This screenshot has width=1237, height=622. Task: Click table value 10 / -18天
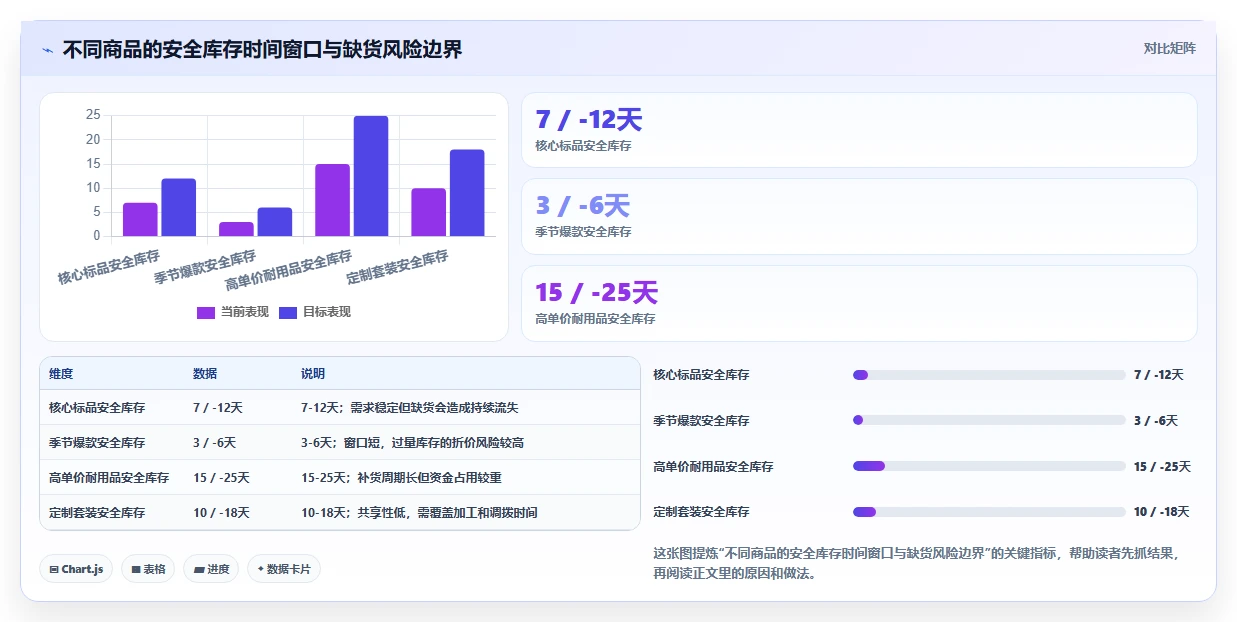[x=221, y=513]
